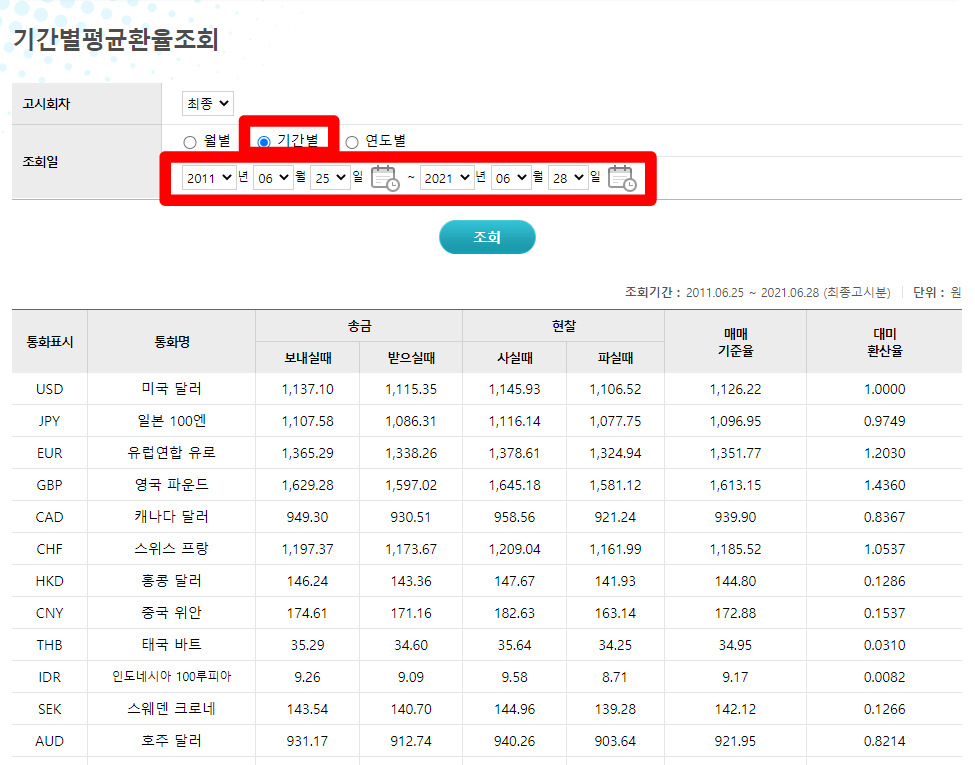
Task: Select the JPY 일본 100엔 row
Action: (170, 421)
